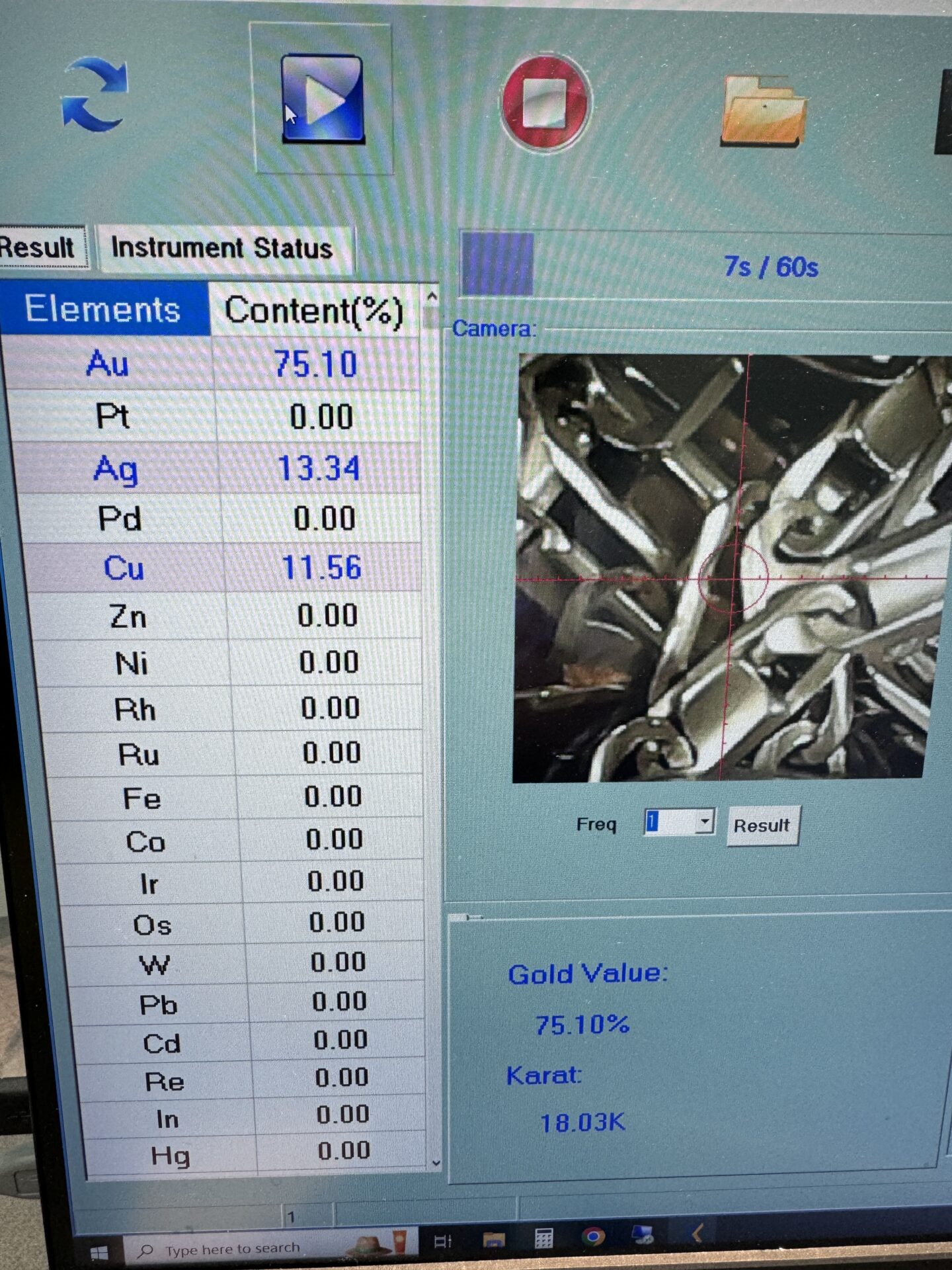Start measurement with the play button
This screenshot has height=1270, width=952.
pos(322,98)
